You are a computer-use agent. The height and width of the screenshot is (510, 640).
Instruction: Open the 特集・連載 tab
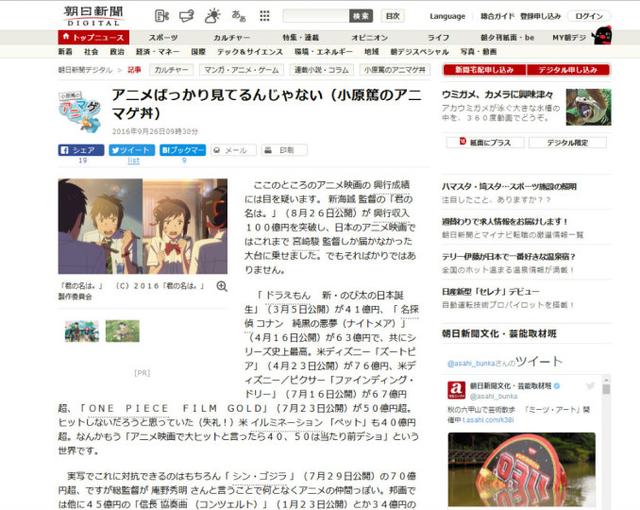300,38
